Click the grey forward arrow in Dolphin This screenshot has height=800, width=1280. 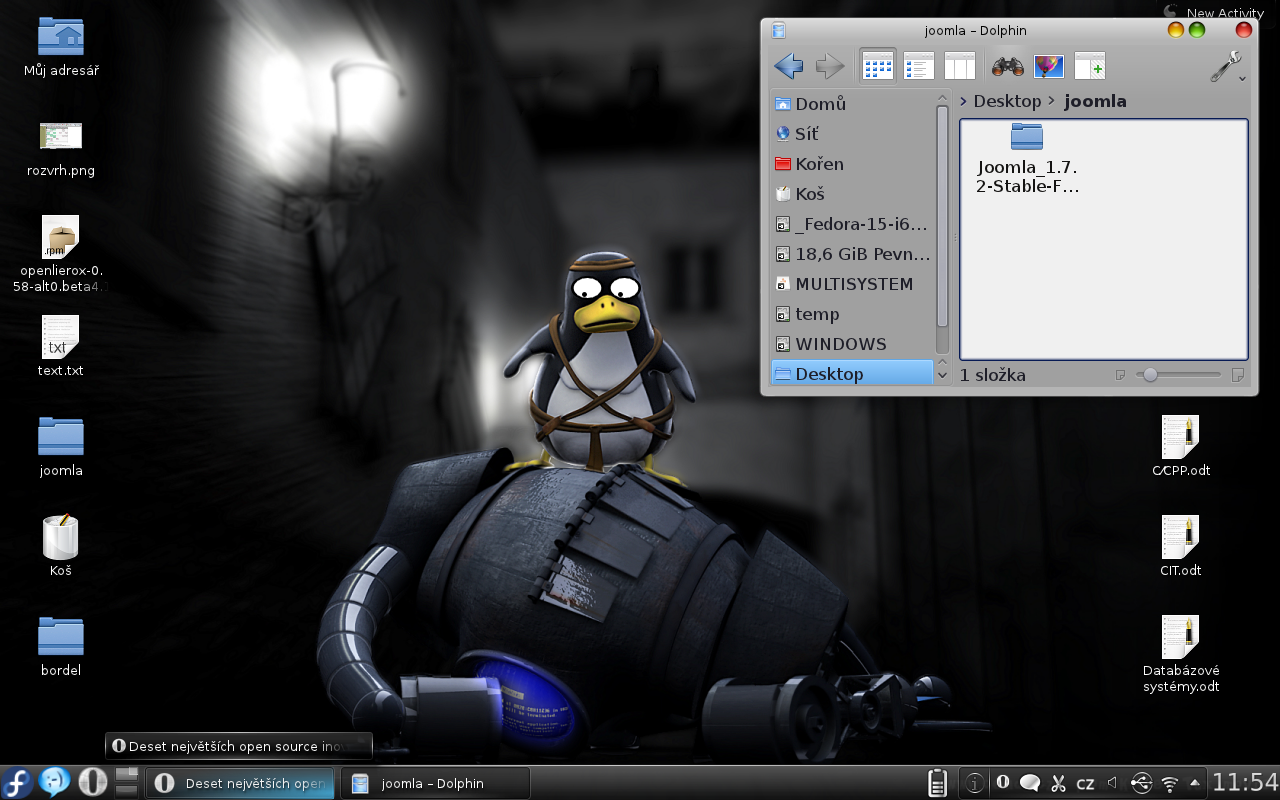pyautogui.click(x=830, y=67)
